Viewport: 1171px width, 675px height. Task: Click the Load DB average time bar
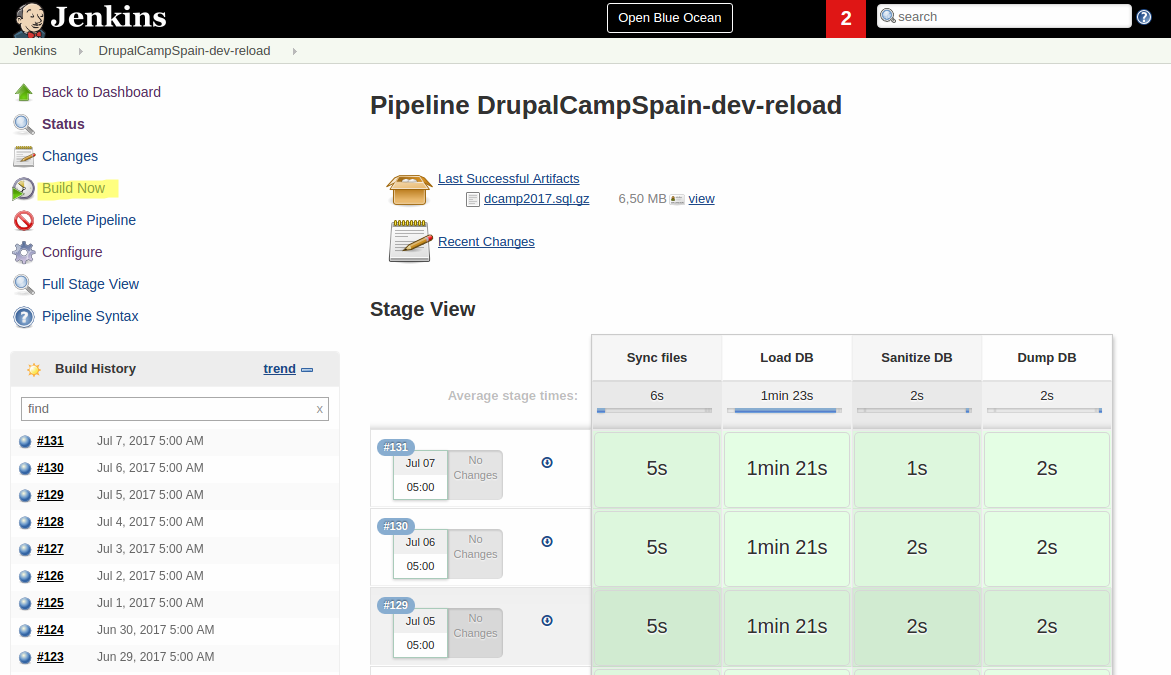point(784,411)
